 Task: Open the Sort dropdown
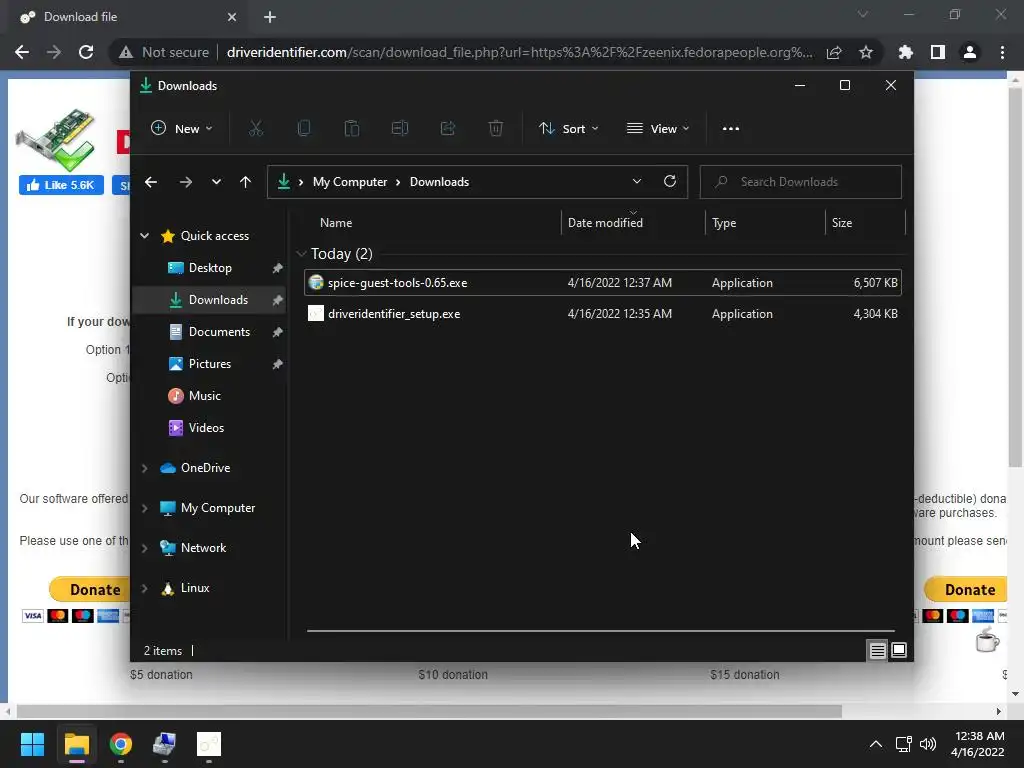pos(568,129)
